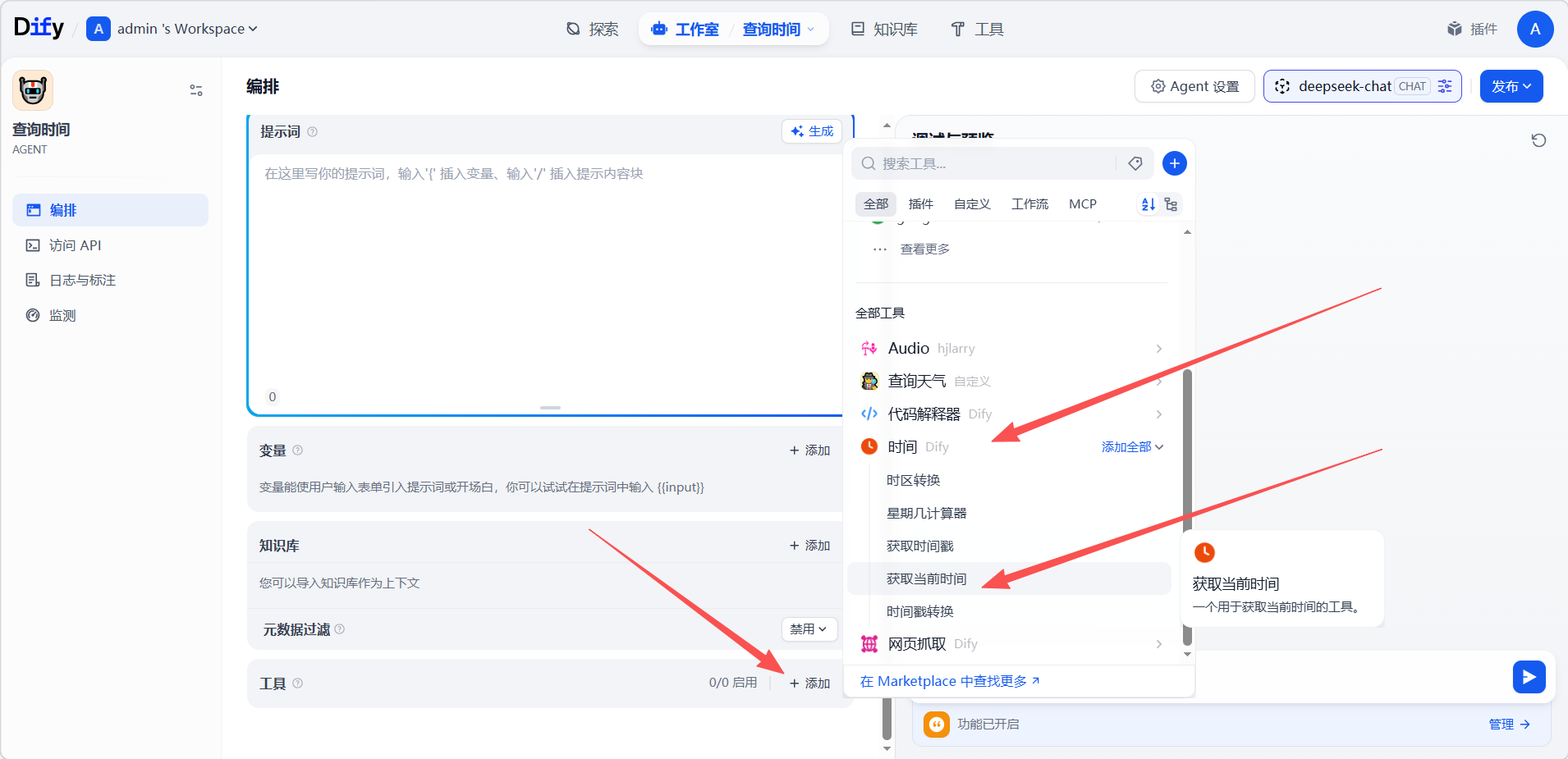
Task: Click the 工具 section help icon
Action: 298,684
